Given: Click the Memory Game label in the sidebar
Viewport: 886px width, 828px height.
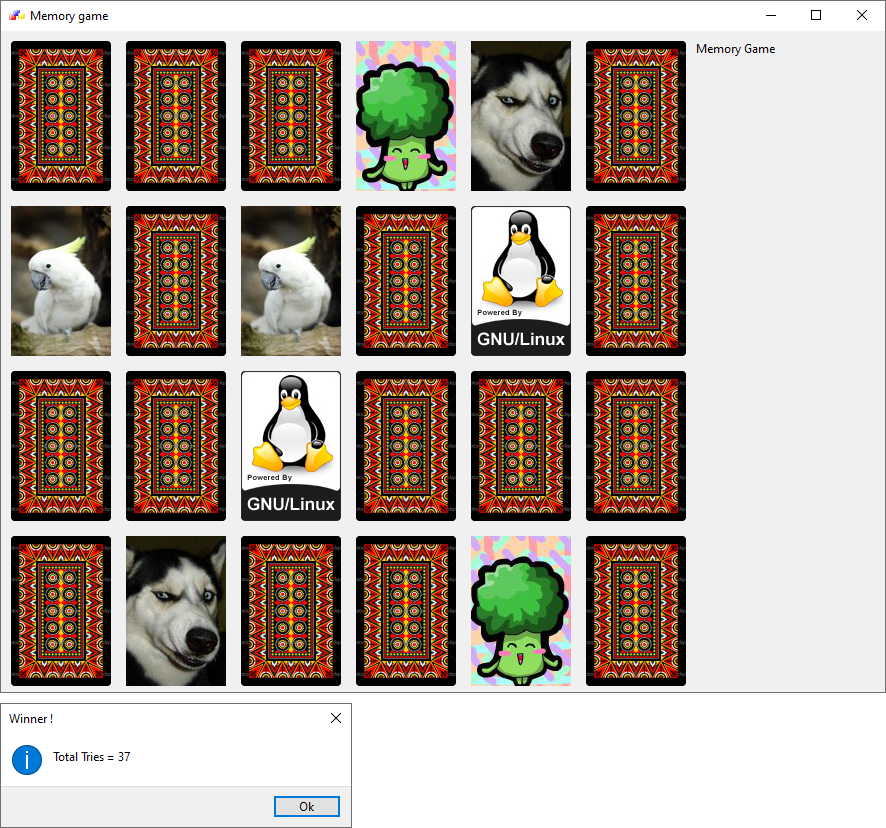Looking at the screenshot, I should click(735, 48).
